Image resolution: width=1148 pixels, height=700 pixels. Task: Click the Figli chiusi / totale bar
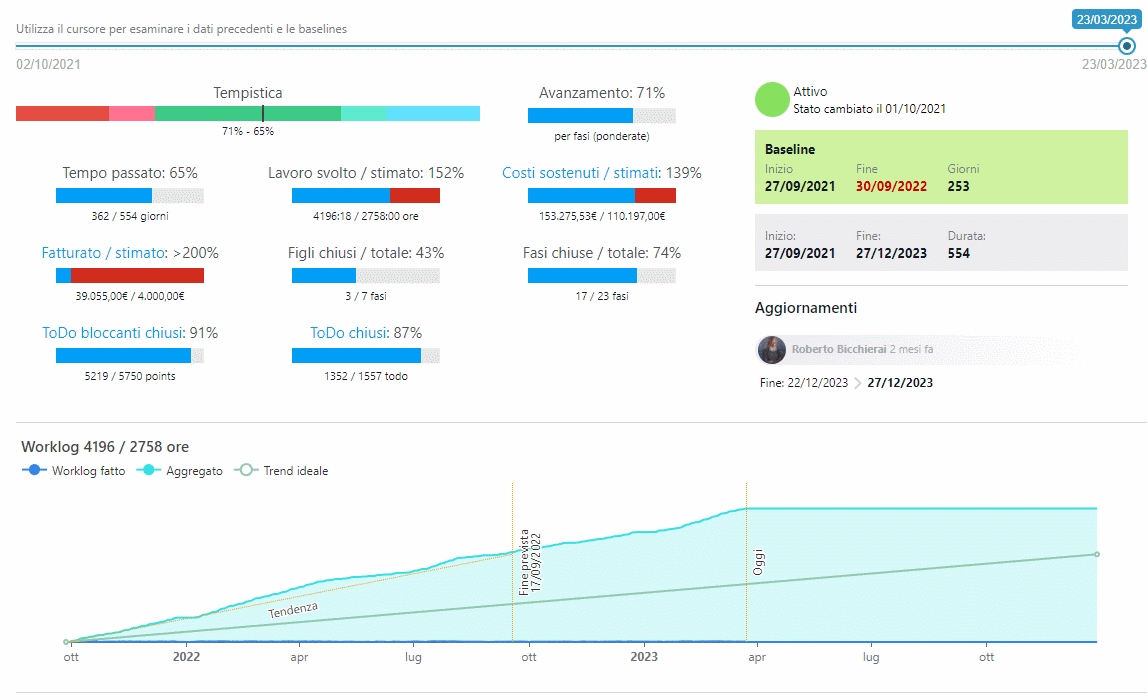(366, 276)
